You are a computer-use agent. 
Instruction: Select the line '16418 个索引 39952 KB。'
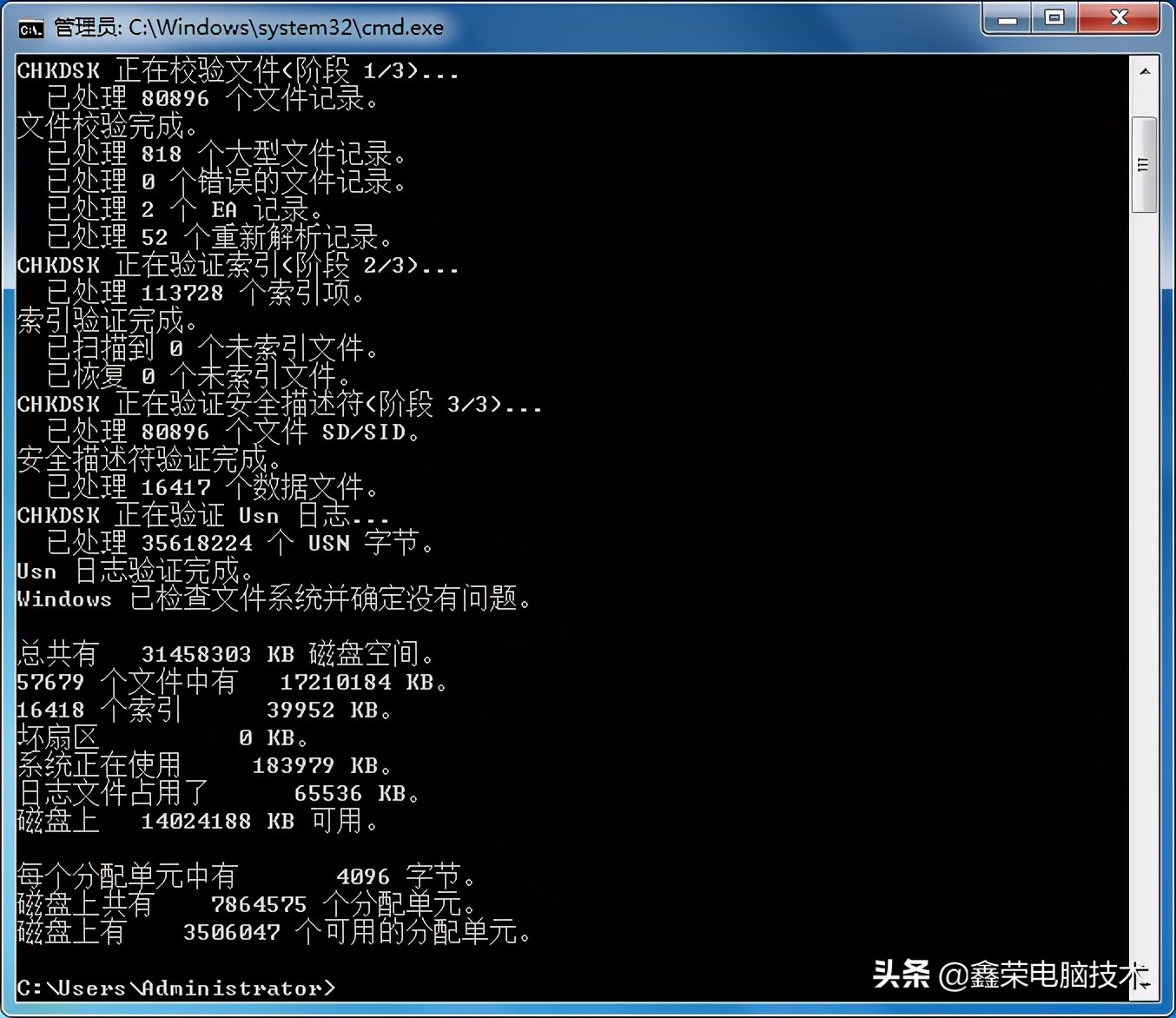206,710
